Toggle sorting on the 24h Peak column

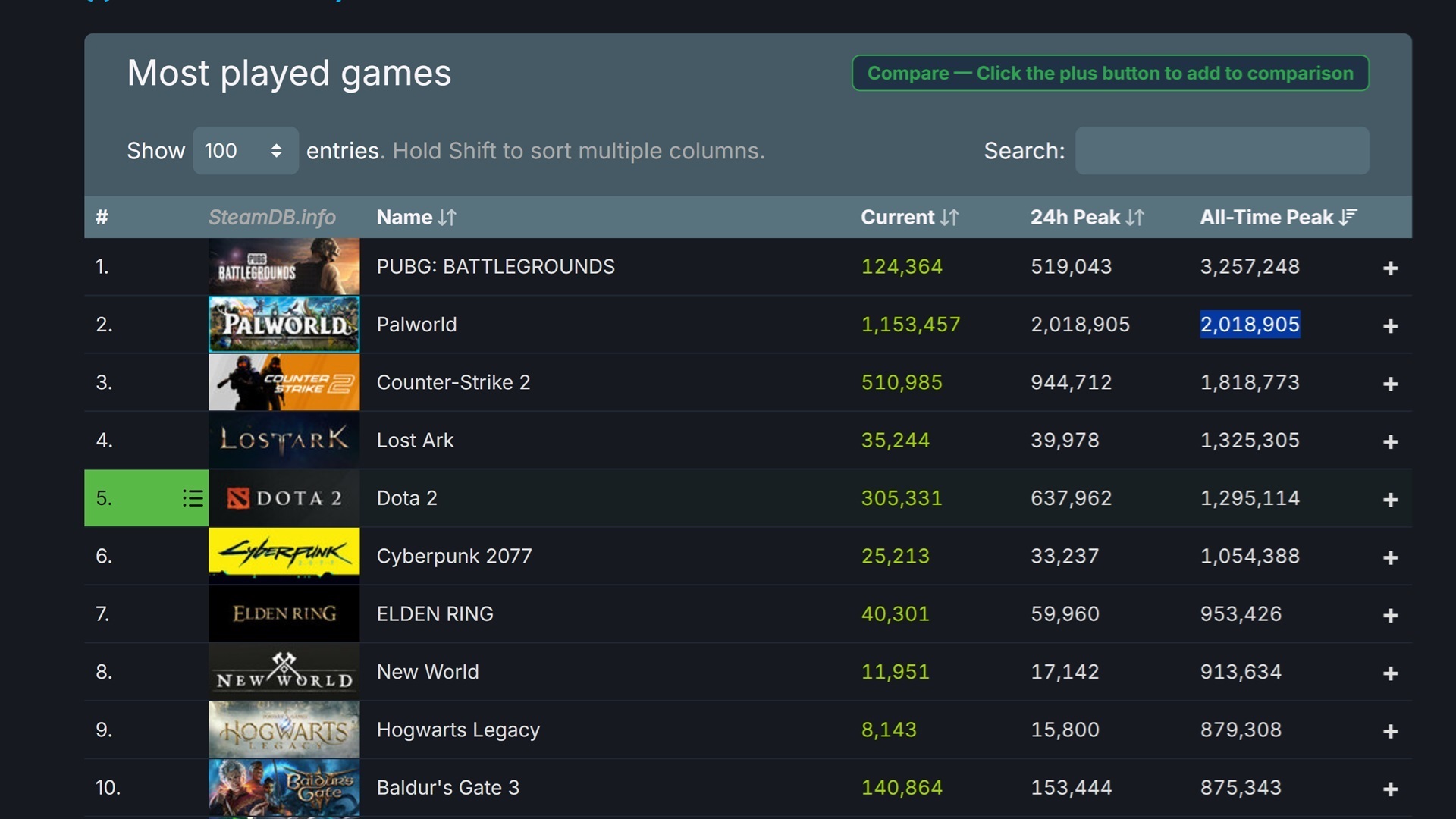pos(1086,217)
